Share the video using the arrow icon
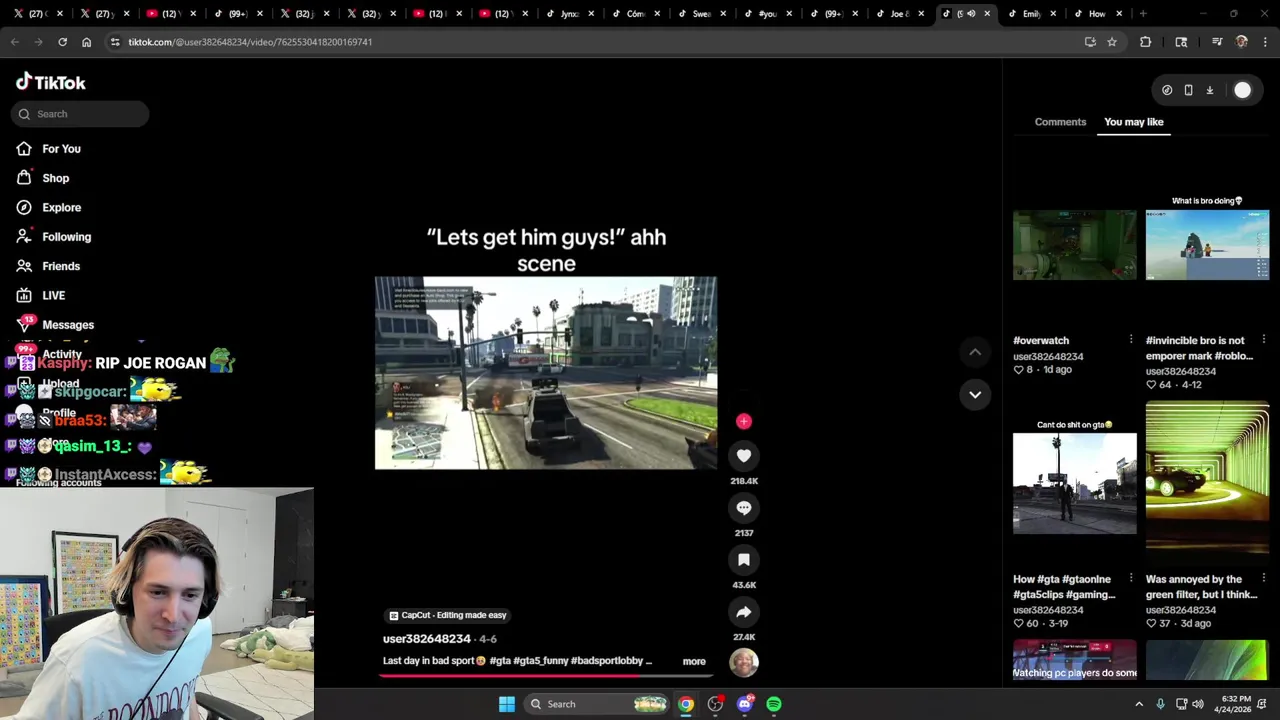Image resolution: width=1280 pixels, height=720 pixels. [743, 612]
